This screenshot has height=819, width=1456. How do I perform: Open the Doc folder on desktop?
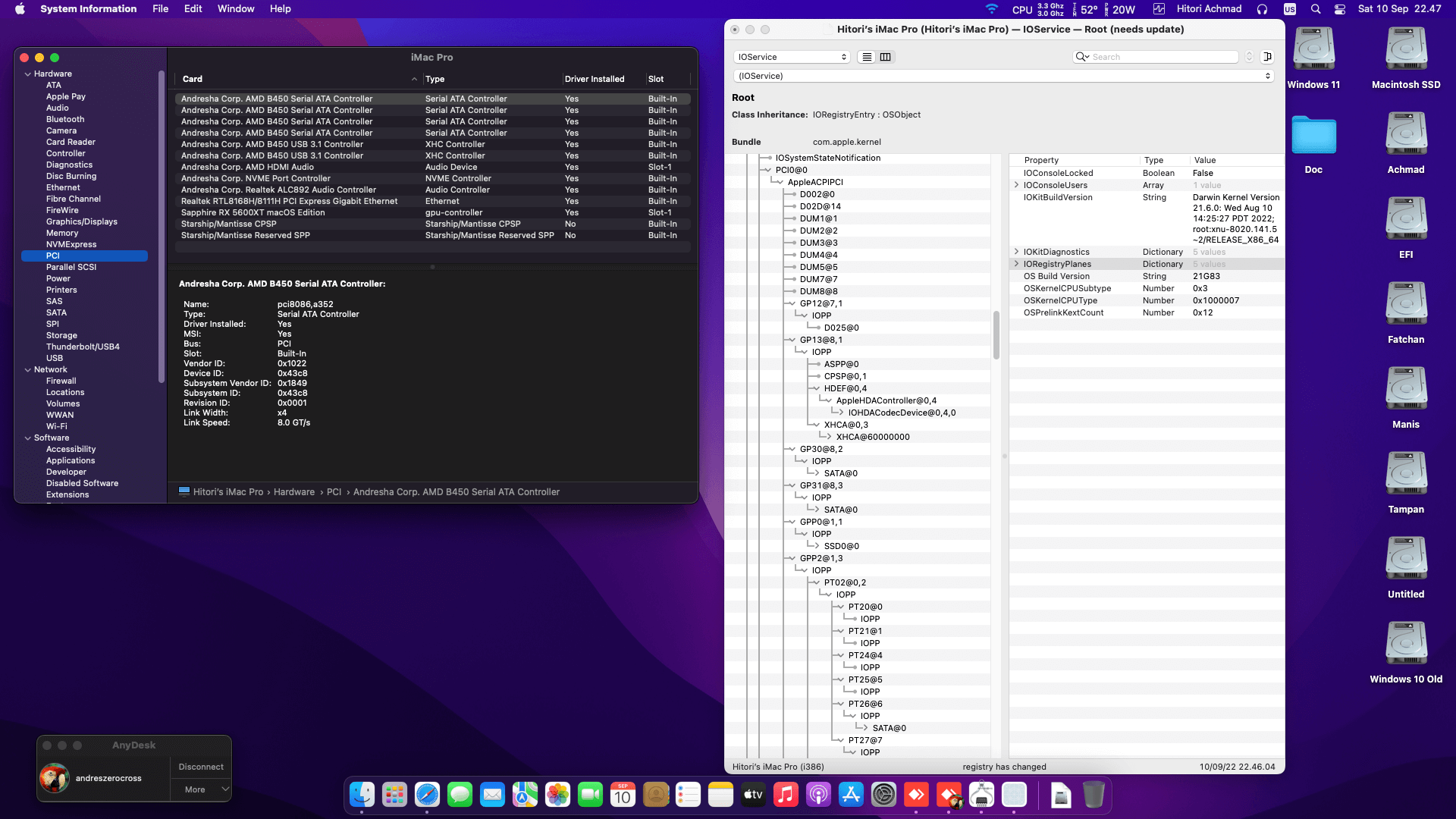click(x=1313, y=136)
